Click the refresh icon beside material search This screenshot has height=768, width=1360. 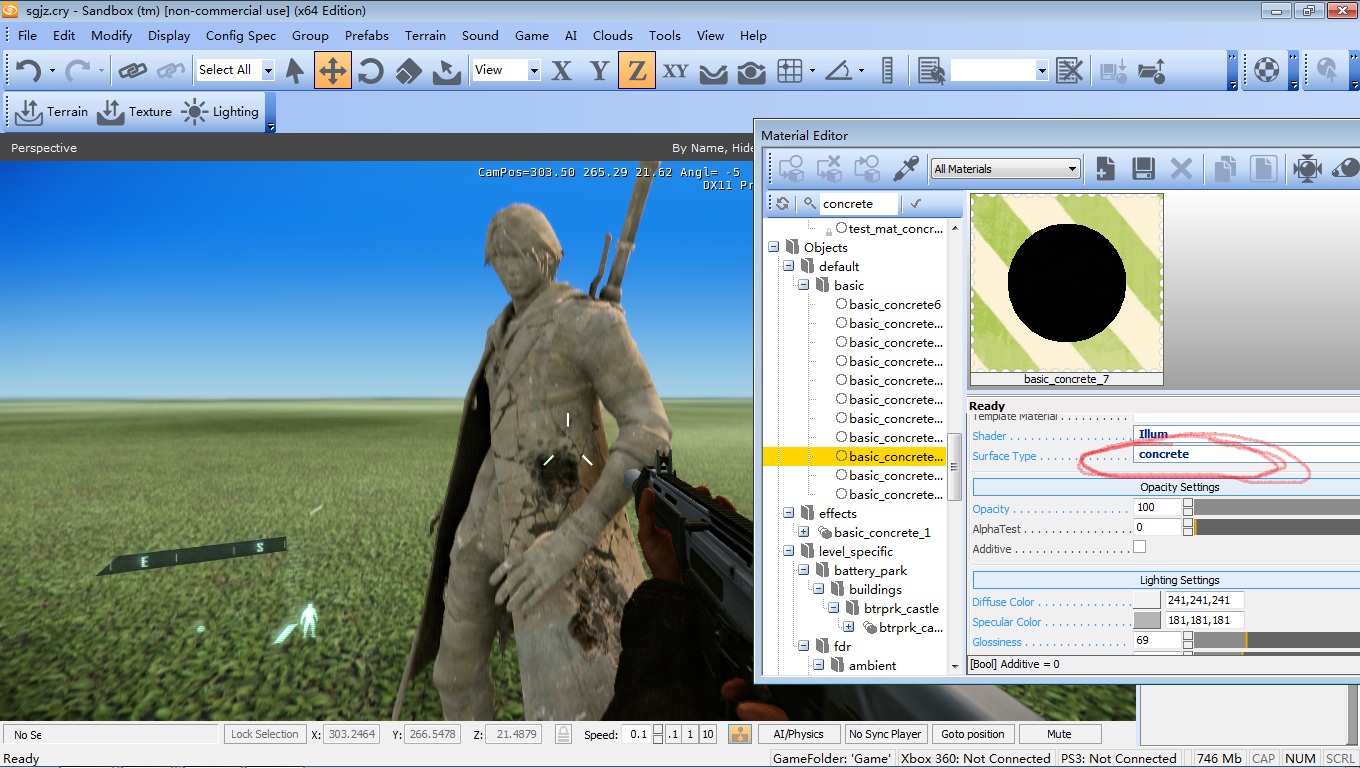(x=783, y=204)
